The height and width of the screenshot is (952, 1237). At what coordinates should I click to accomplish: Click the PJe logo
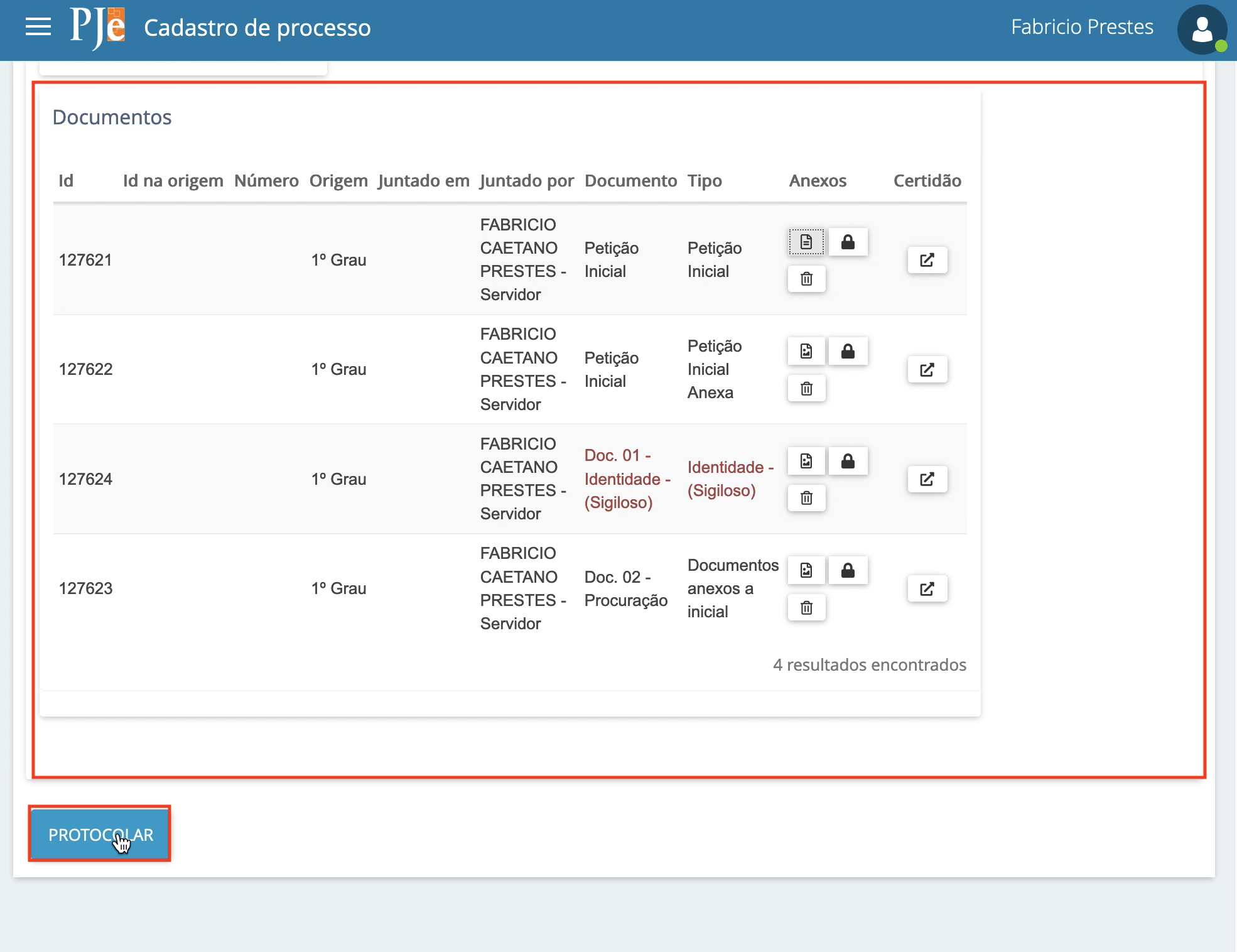pyautogui.click(x=97, y=28)
